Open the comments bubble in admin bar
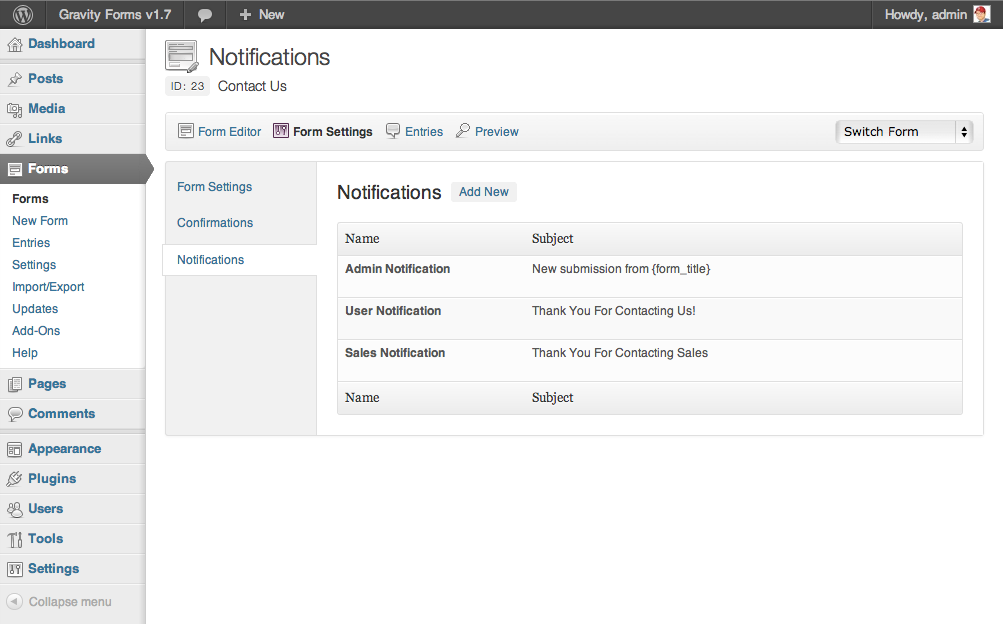Viewport: 1003px width, 624px height. click(x=205, y=15)
